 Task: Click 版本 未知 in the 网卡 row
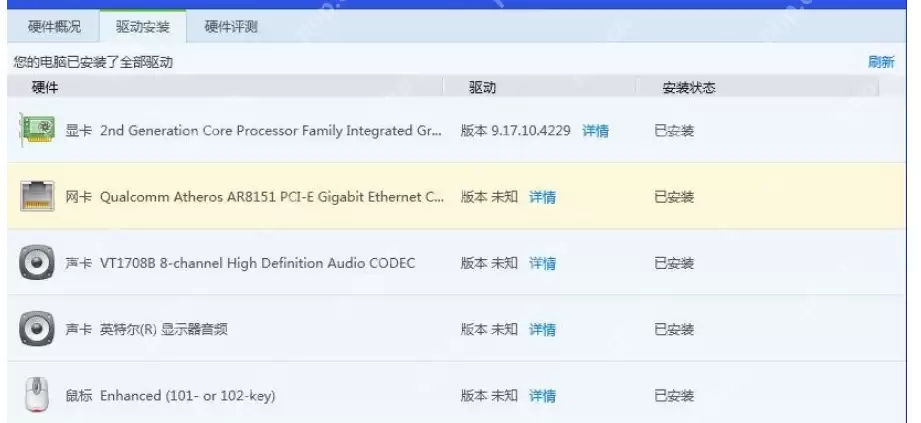(489, 197)
